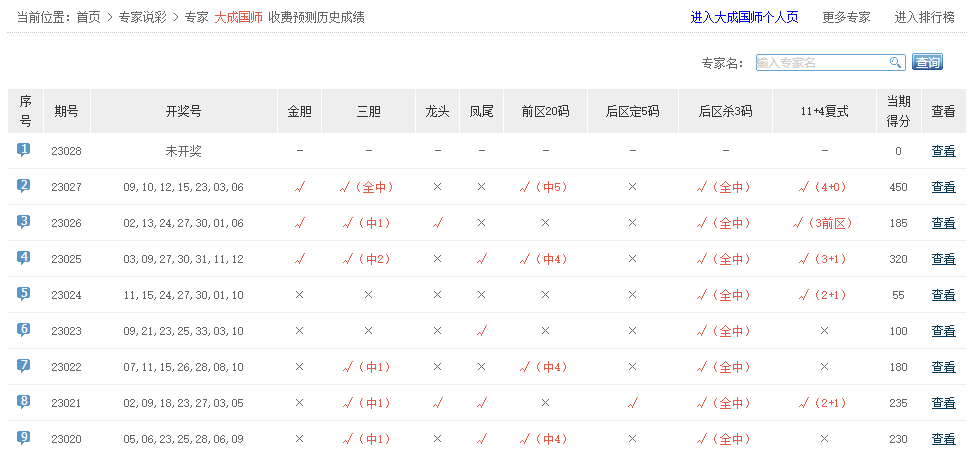Click the number 8 rank badge icon
The width and height of the screenshot is (969, 454).
click(x=24, y=402)
